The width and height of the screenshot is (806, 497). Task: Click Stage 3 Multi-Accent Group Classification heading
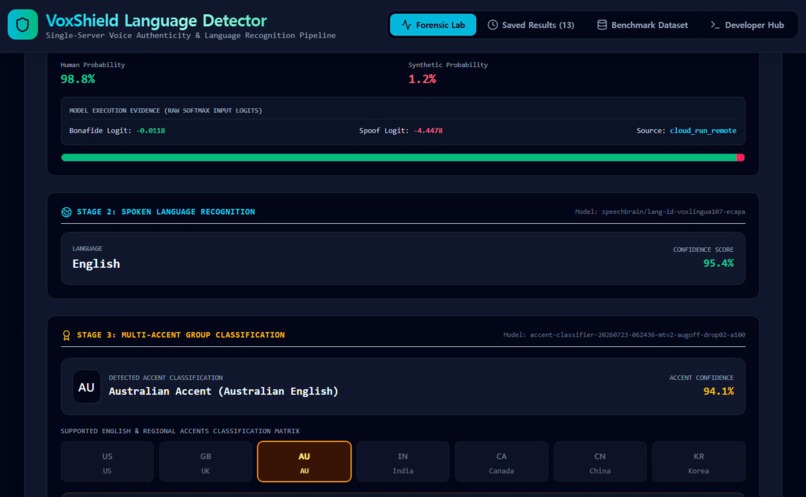tap(180, 335)
